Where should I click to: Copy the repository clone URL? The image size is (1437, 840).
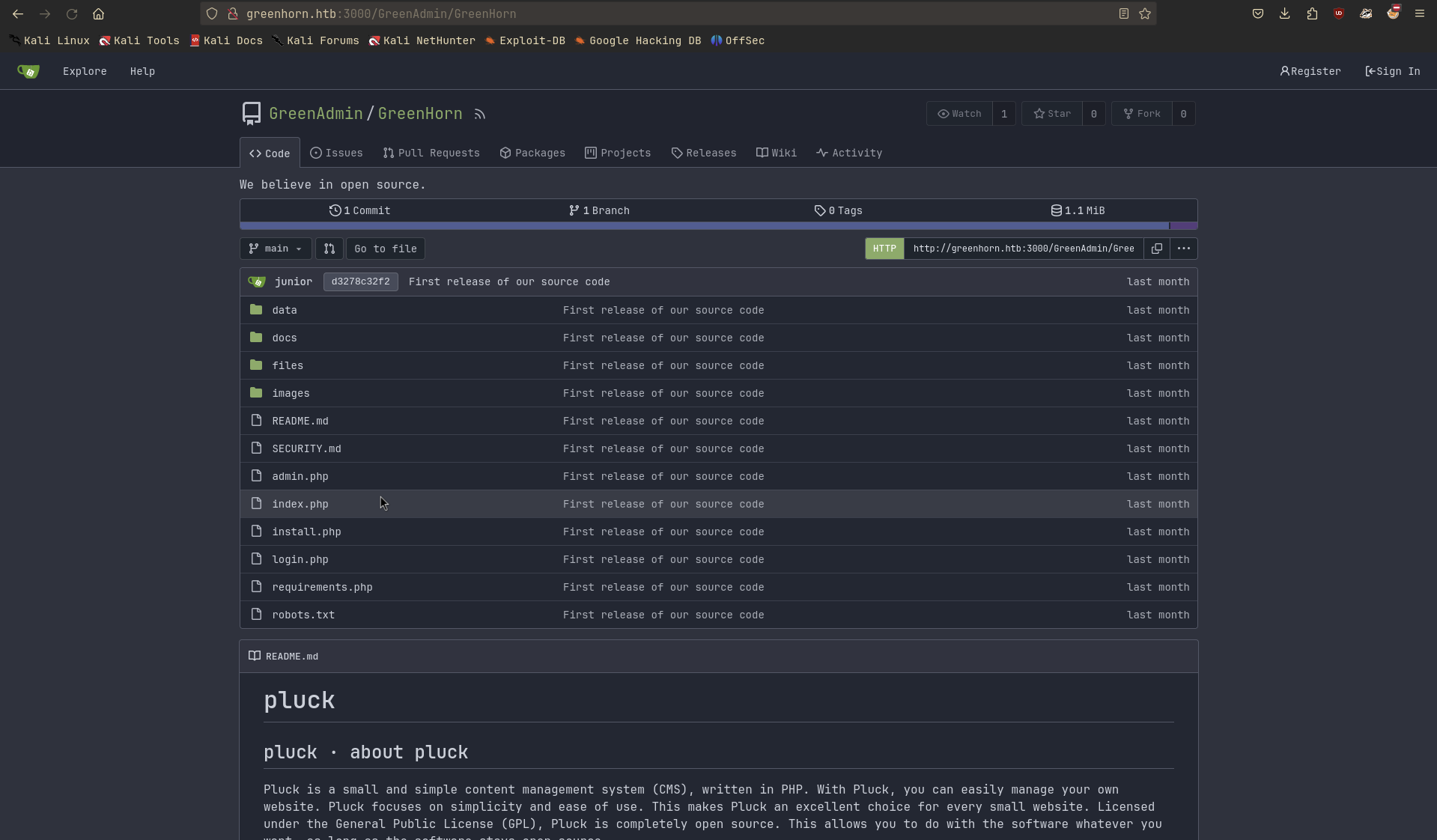1156,249
